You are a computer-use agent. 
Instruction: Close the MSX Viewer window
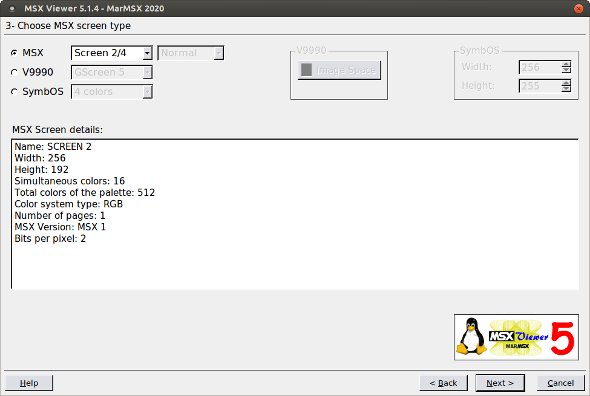point(578,8)
